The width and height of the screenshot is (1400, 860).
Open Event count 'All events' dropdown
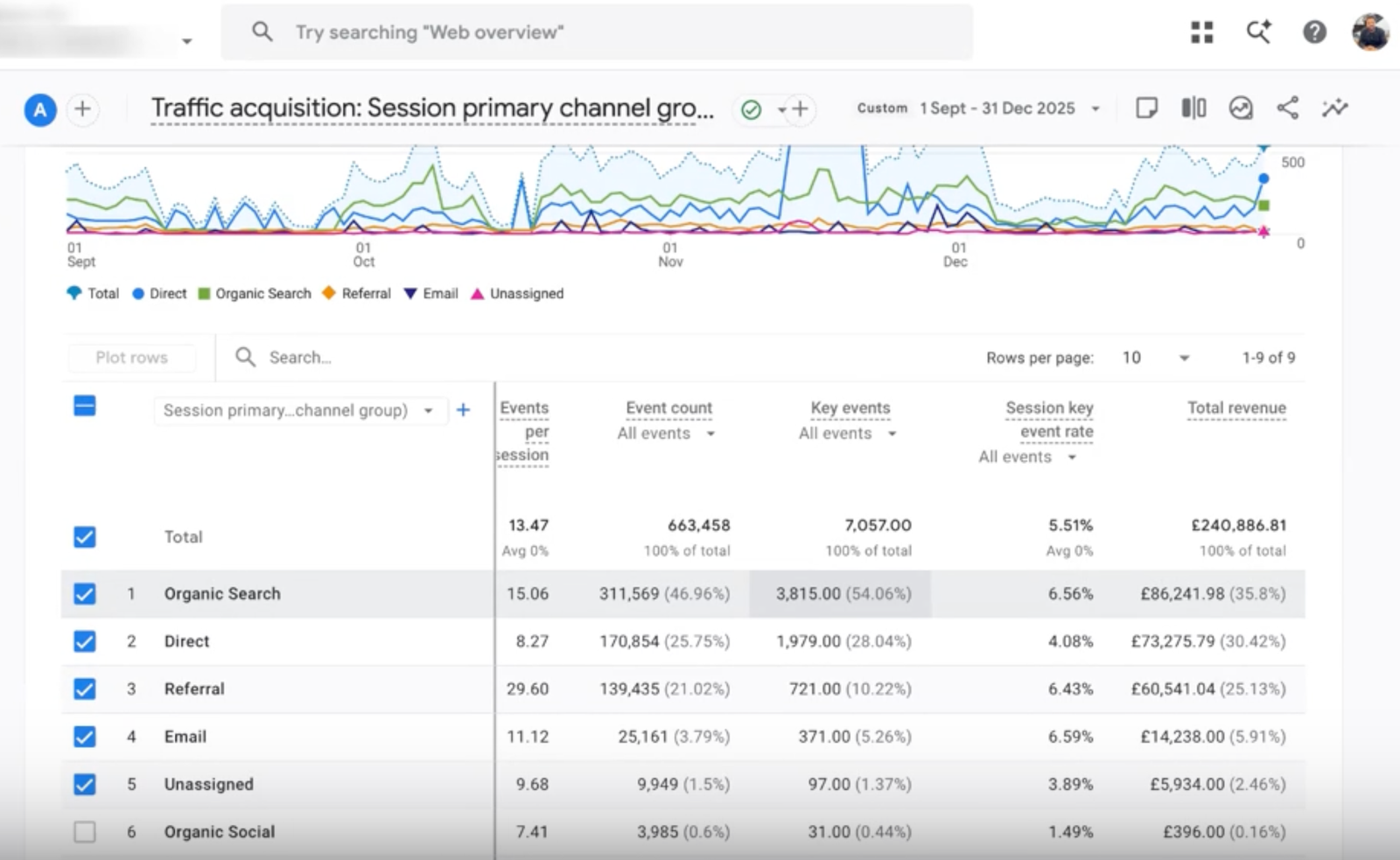(x=666, y=433)
